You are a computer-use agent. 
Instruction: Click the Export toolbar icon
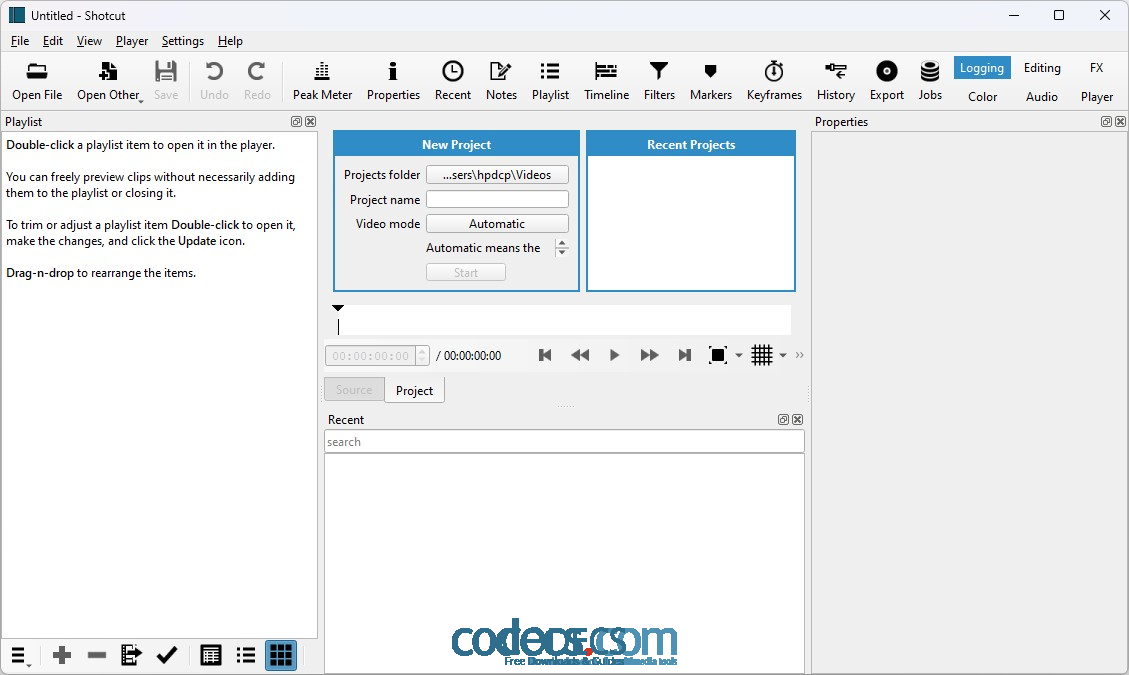pos(886,81)
